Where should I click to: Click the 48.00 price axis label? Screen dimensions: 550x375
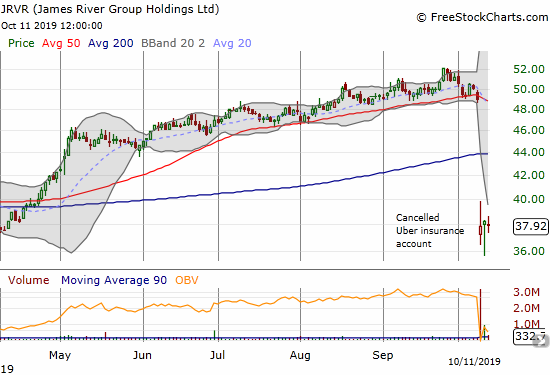tap(529, 109)
